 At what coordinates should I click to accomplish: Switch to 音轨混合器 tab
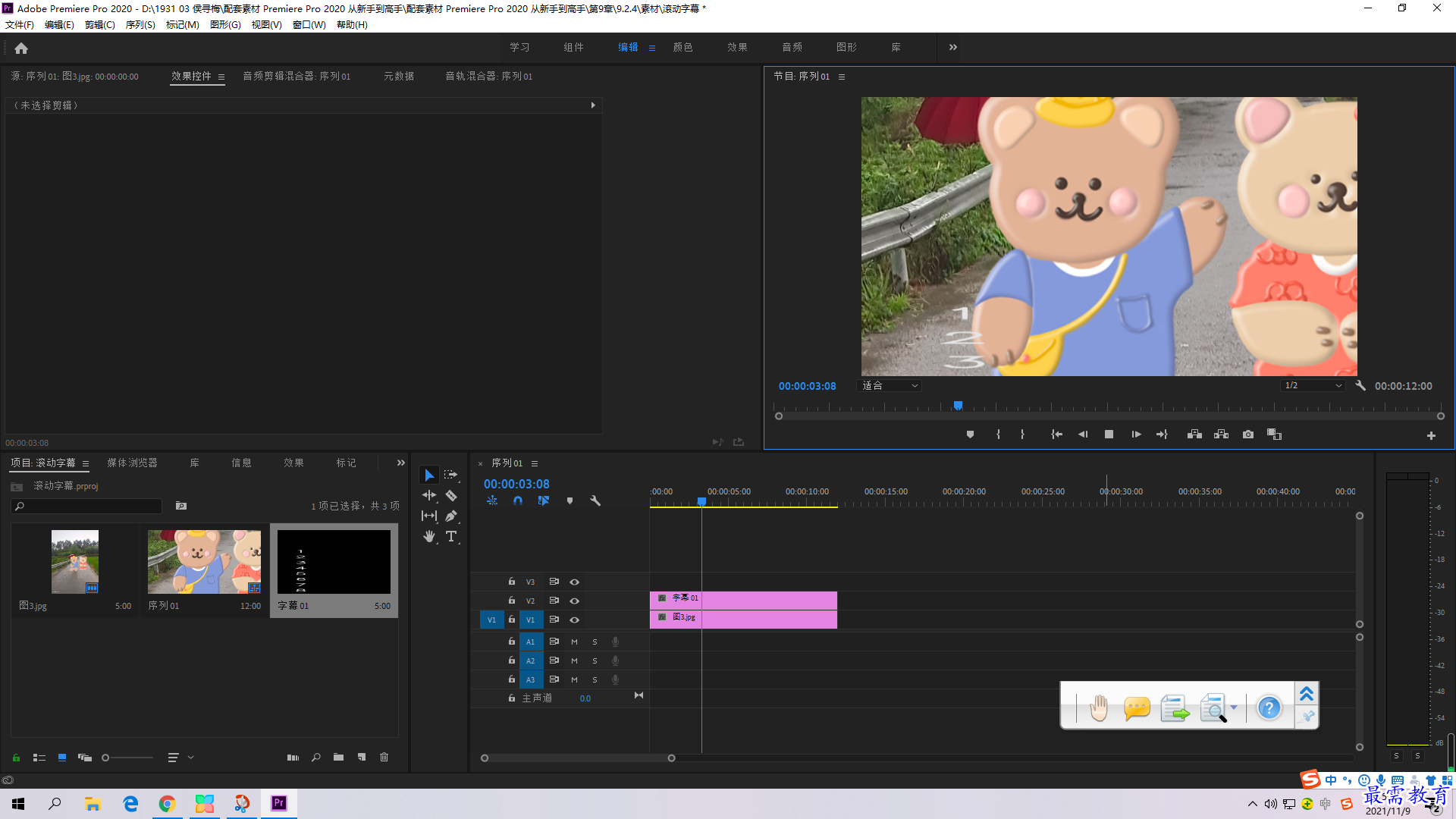(x=488, y=76)
